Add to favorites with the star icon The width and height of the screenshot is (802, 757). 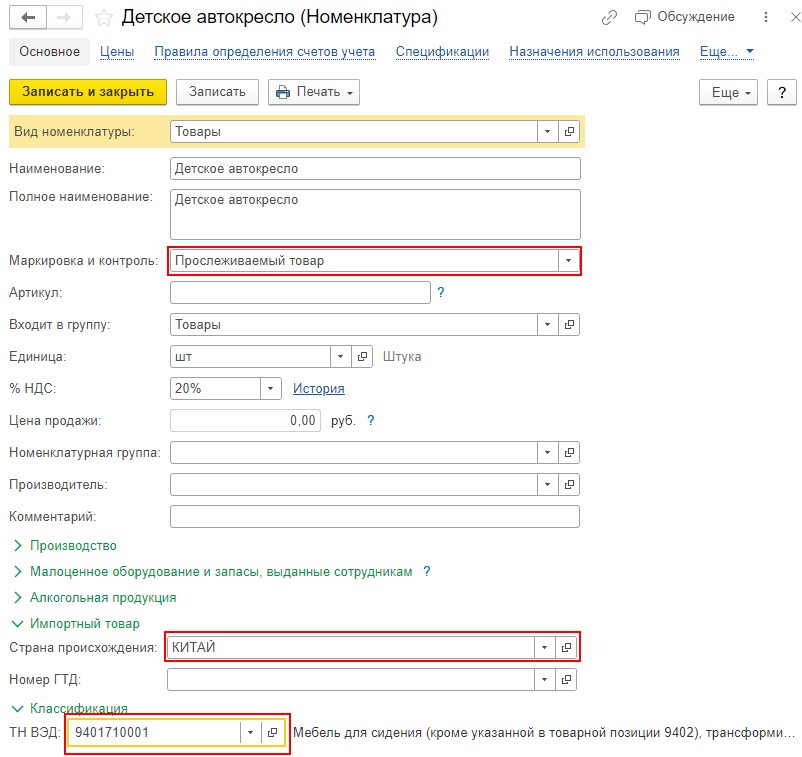click(104, 18)
